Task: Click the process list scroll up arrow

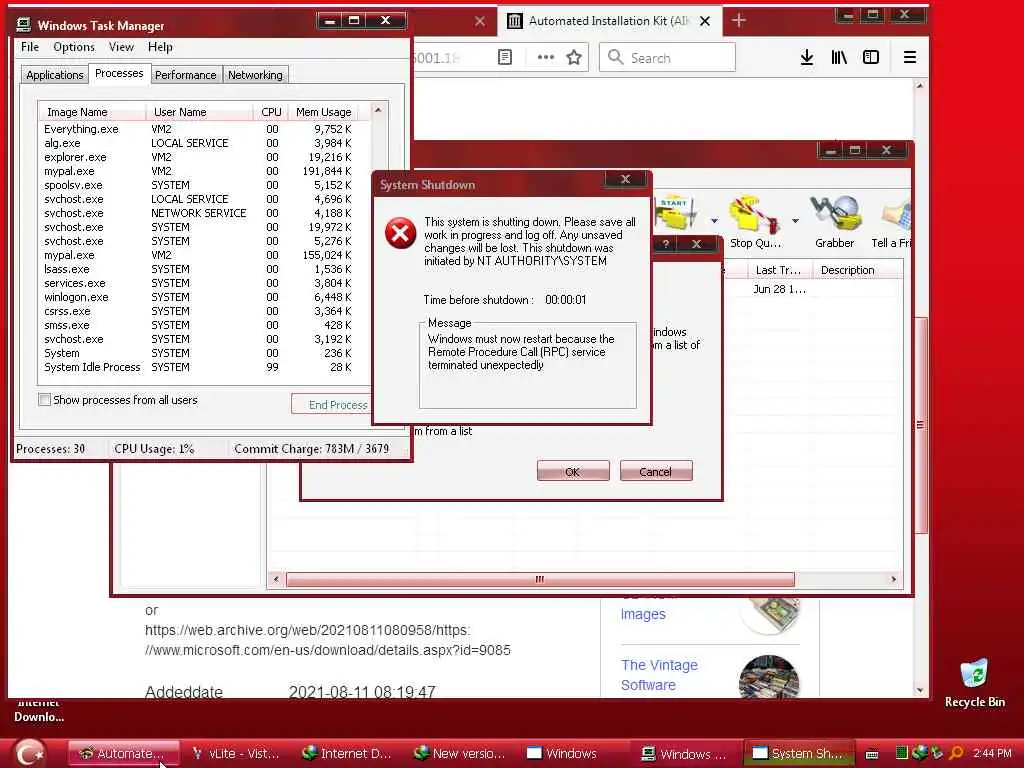Action: (x=378, y=110)
